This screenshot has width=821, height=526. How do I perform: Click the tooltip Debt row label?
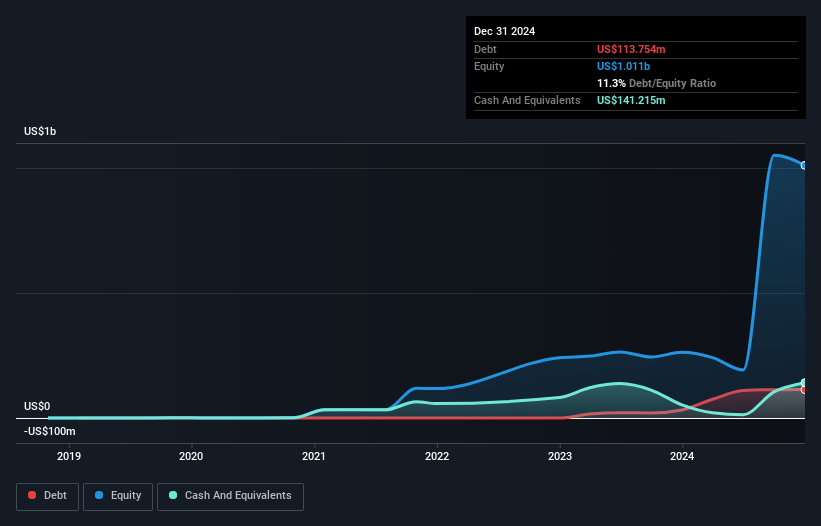coord(485,49)
